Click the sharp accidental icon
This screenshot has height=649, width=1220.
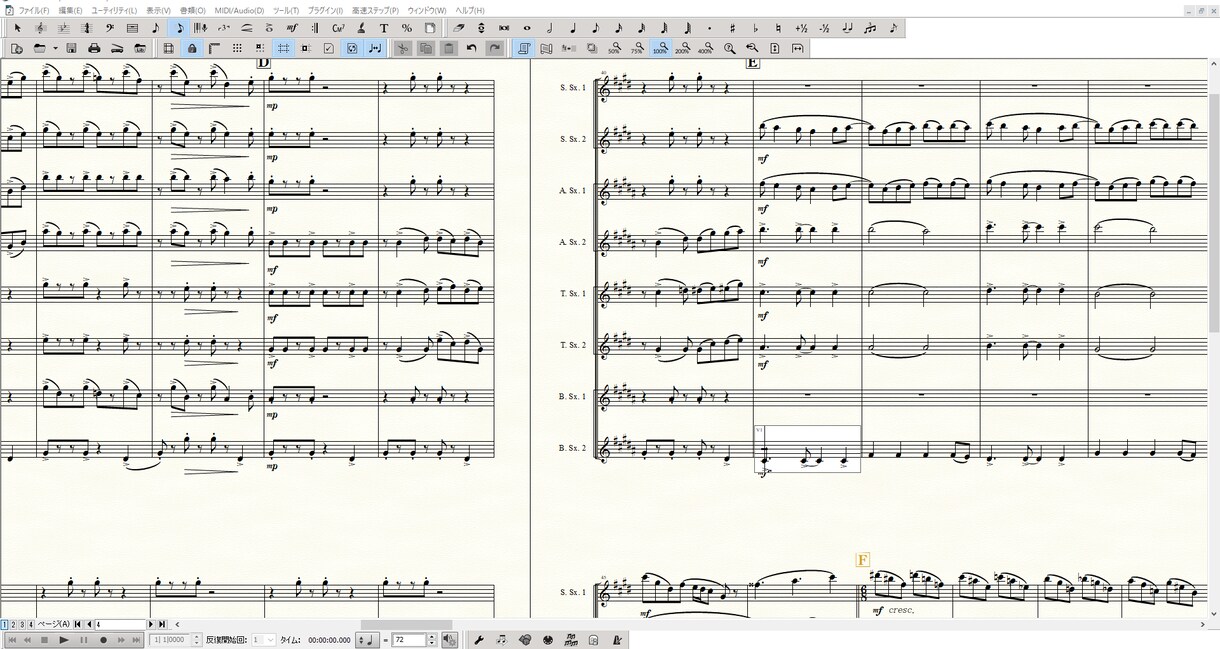732,28
